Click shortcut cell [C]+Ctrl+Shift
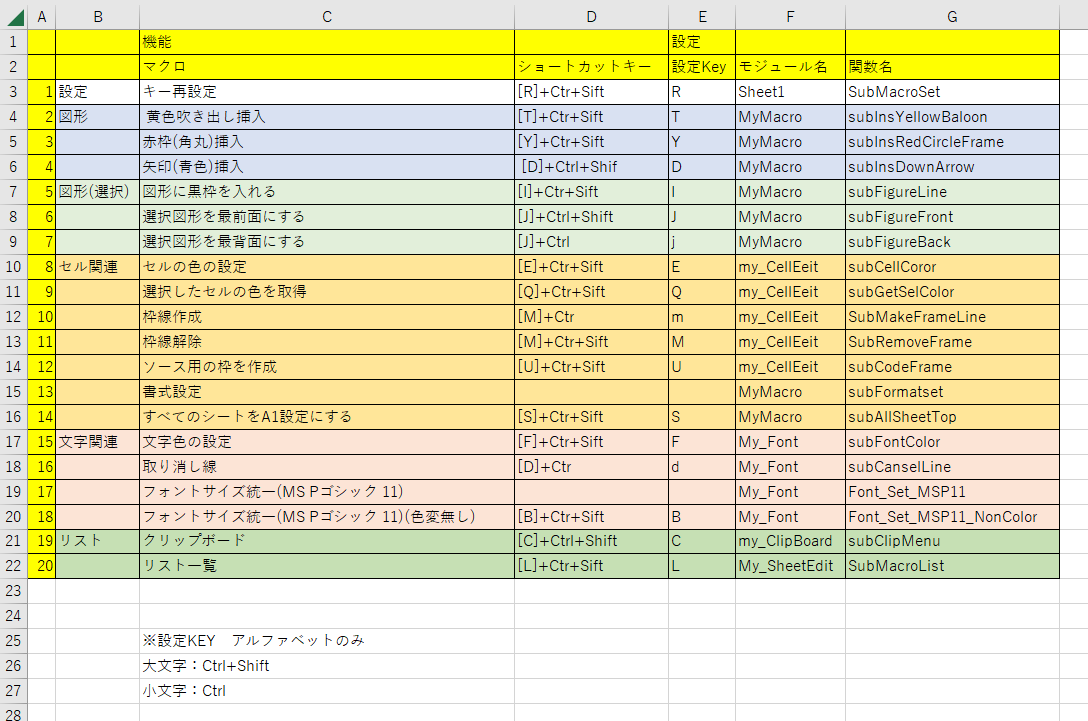The height and width of the screenshot is (721, 1088). (591, 541)
